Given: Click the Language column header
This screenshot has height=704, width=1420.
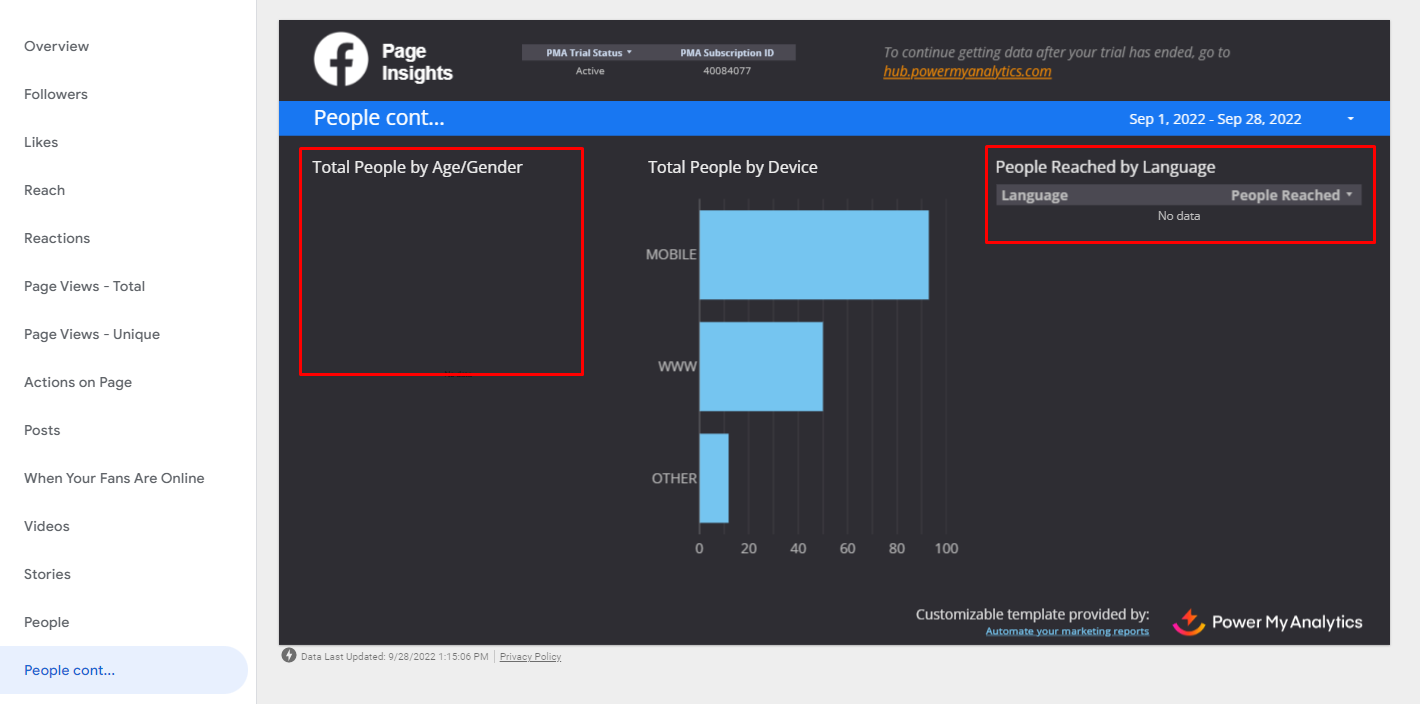Looking at the screenshot, I should coord(1035,195).
